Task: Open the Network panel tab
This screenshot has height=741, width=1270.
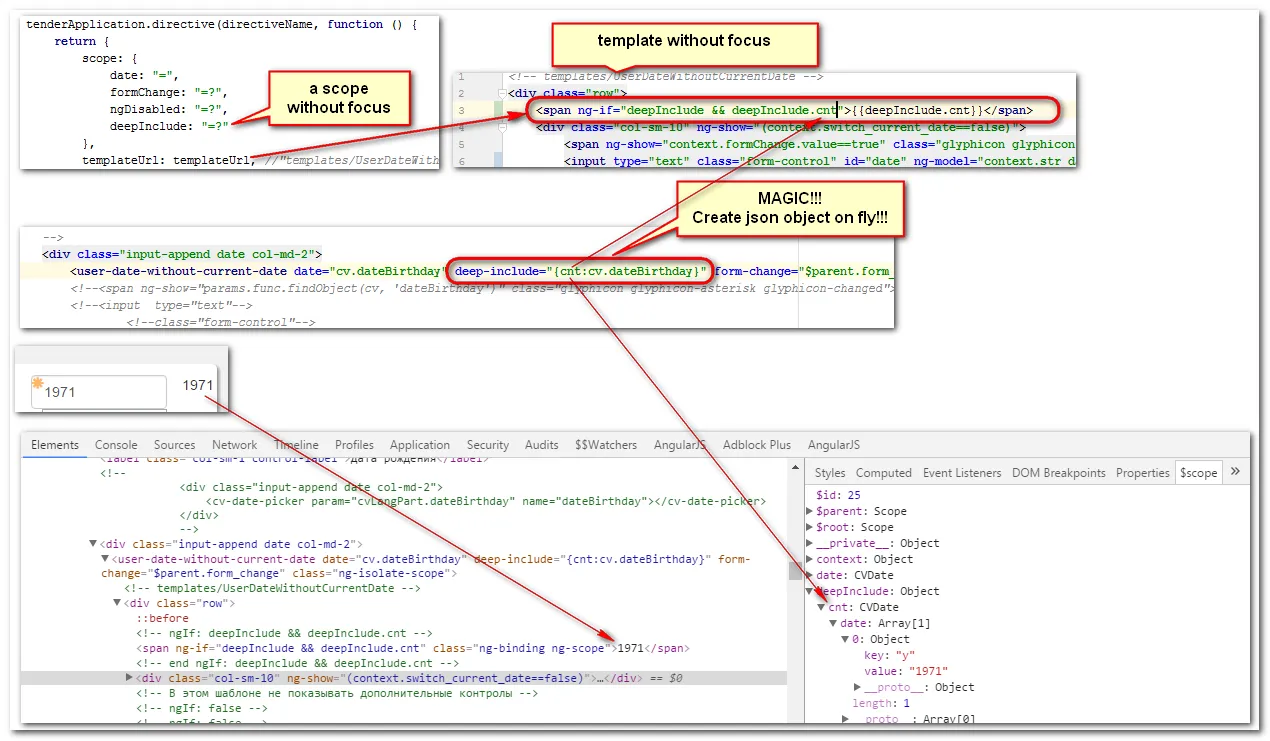Action: (x=234, y=445)
